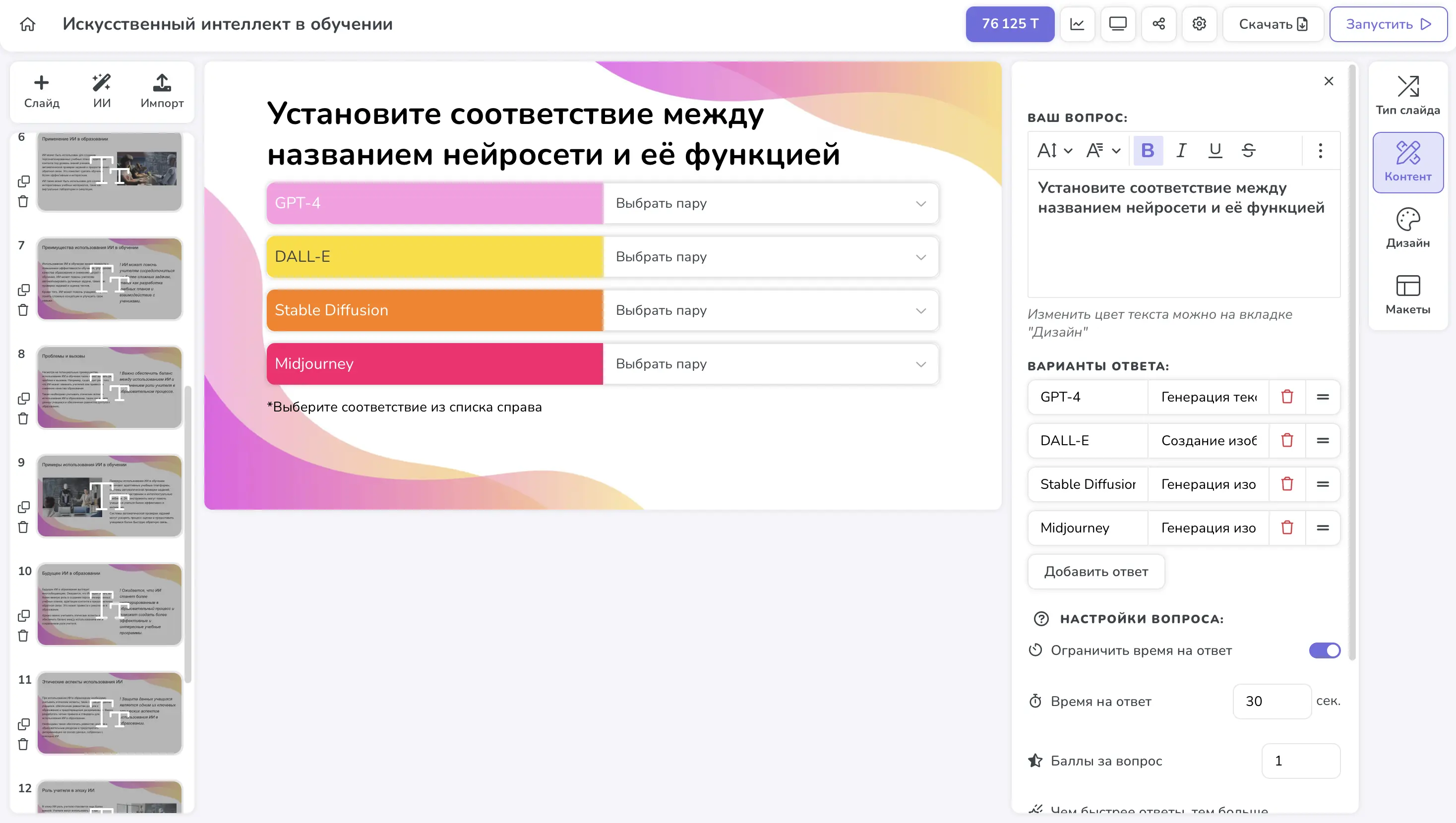The image size is (1456, 823).
Task: Switch to the Дизайн tab
Action: (1407, 229)
